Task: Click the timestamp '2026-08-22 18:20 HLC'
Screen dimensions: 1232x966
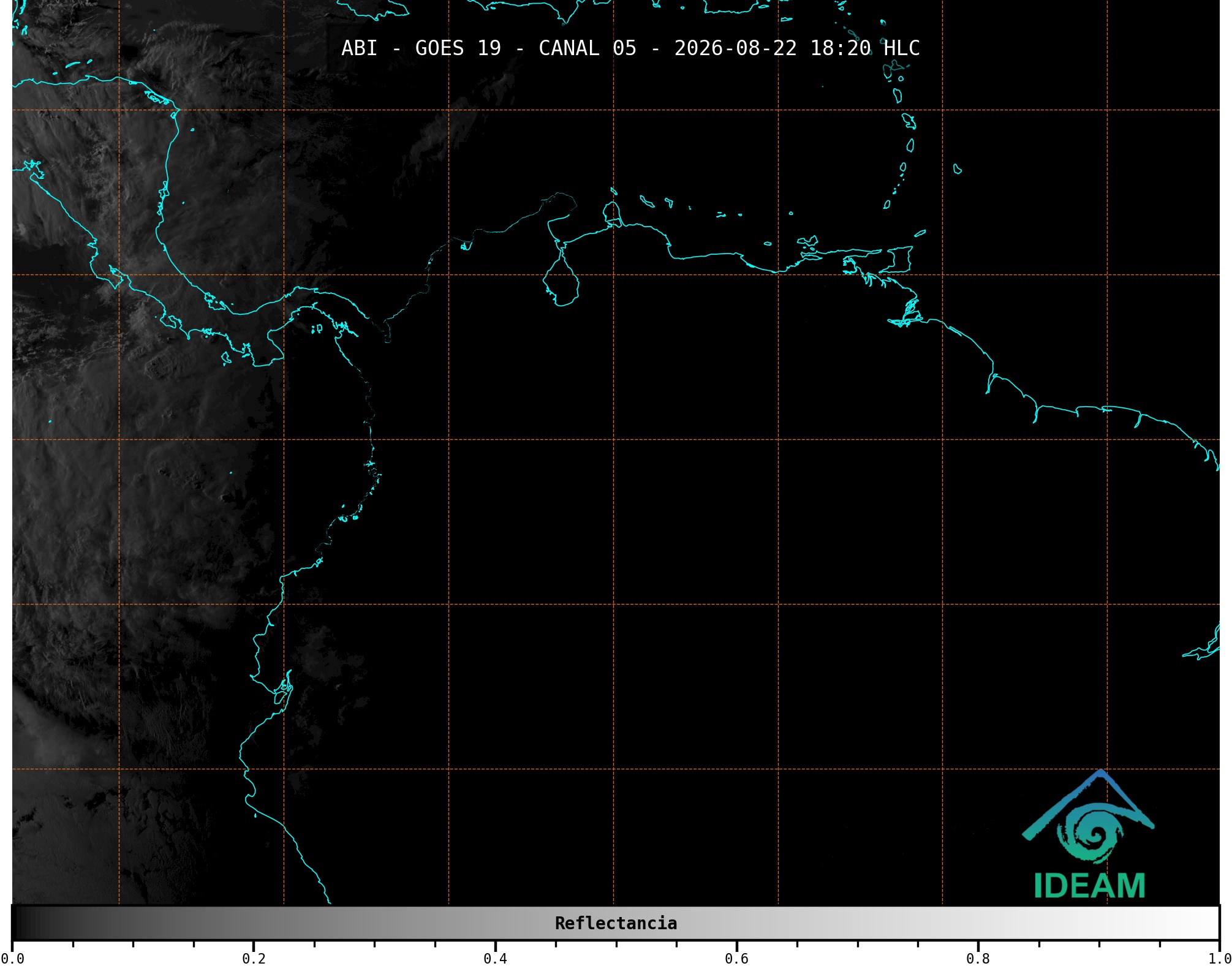Action: tap(797, 48)
